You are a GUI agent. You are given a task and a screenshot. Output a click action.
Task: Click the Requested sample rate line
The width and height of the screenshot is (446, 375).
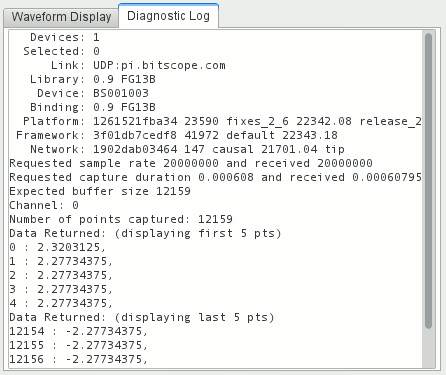coord(191,163)
